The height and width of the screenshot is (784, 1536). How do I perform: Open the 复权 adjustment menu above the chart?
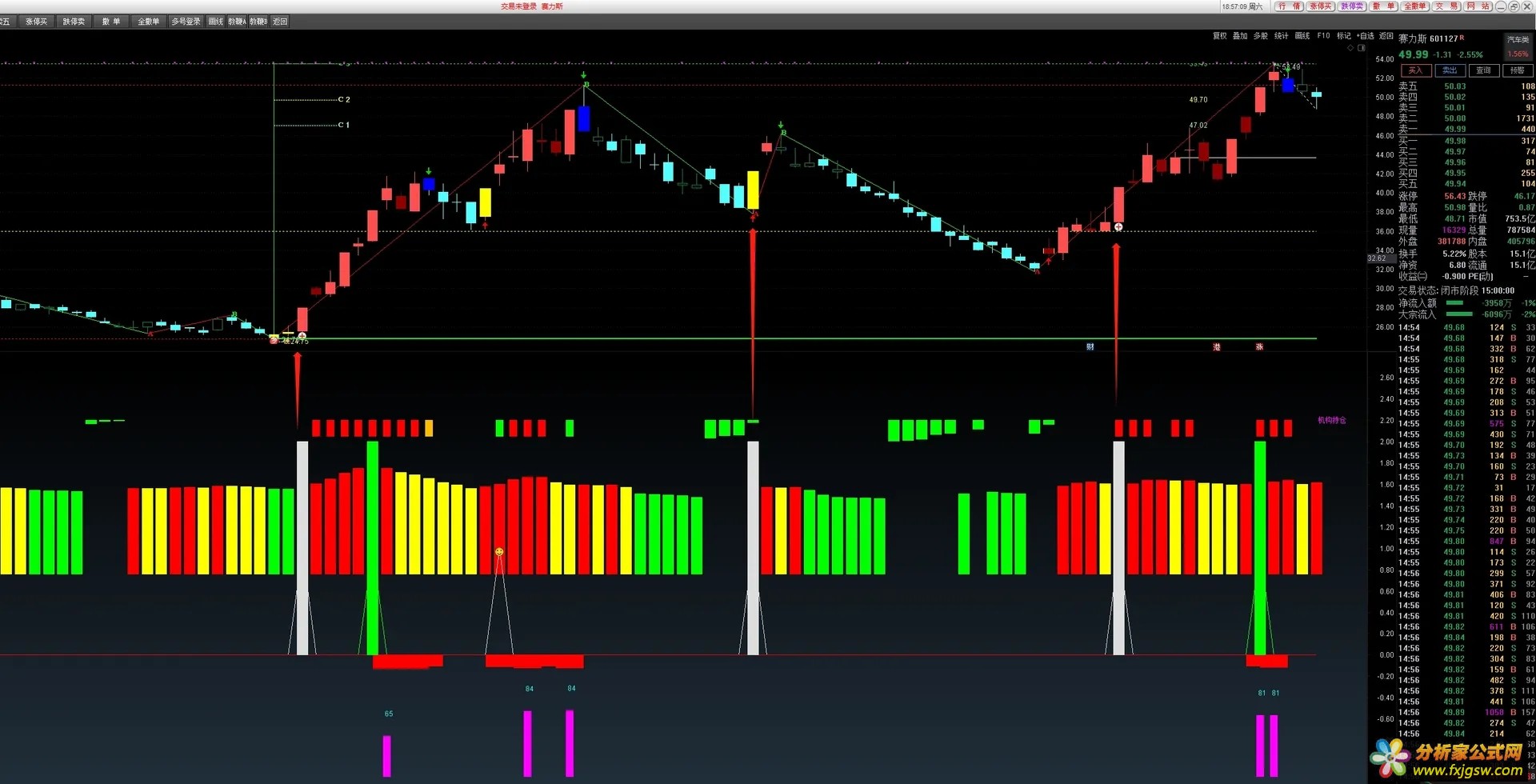point(1219,36)
